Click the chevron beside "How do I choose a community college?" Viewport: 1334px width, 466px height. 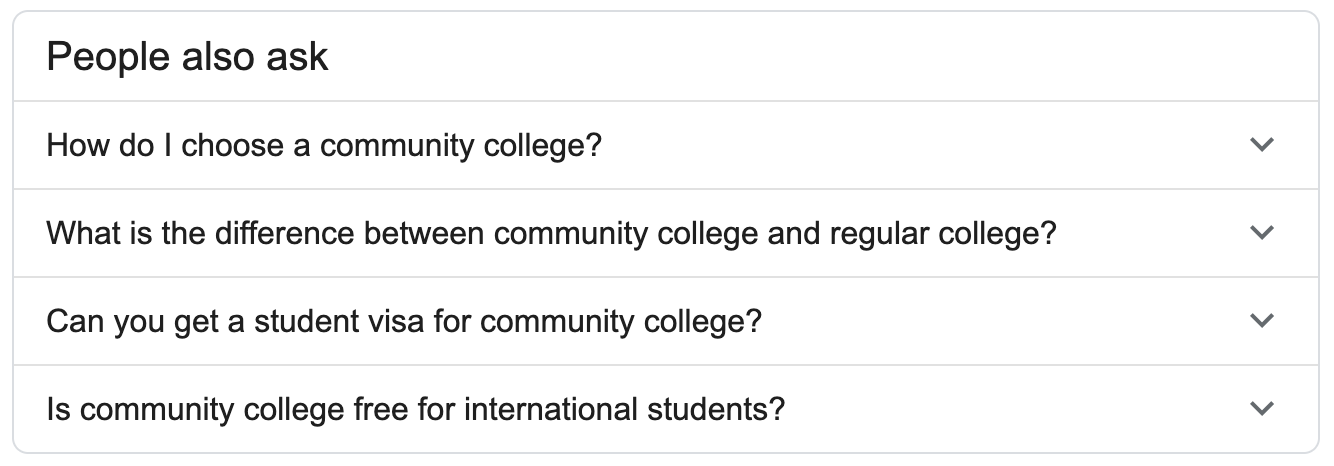[1262, 145]
